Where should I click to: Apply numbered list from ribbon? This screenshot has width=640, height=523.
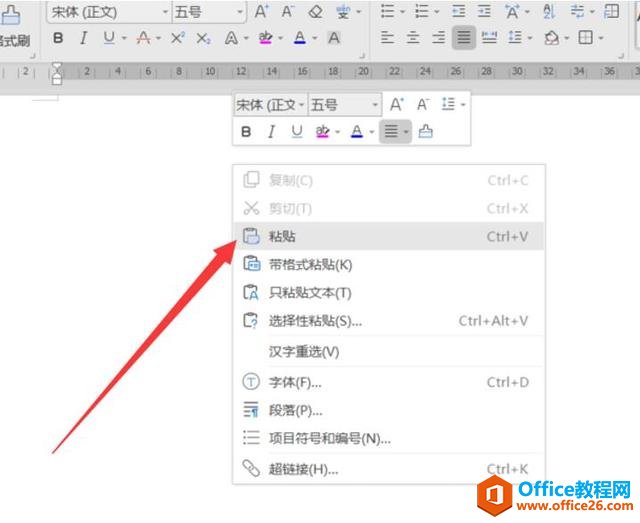422,11
